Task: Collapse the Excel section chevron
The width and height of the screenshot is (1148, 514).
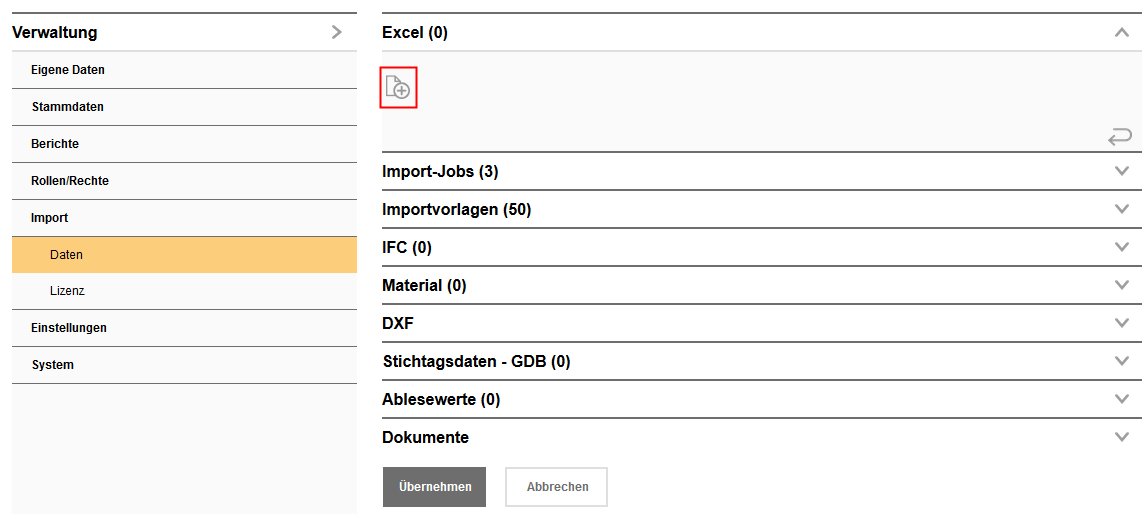Action: pyautogui.click(x=1121, y=32)
